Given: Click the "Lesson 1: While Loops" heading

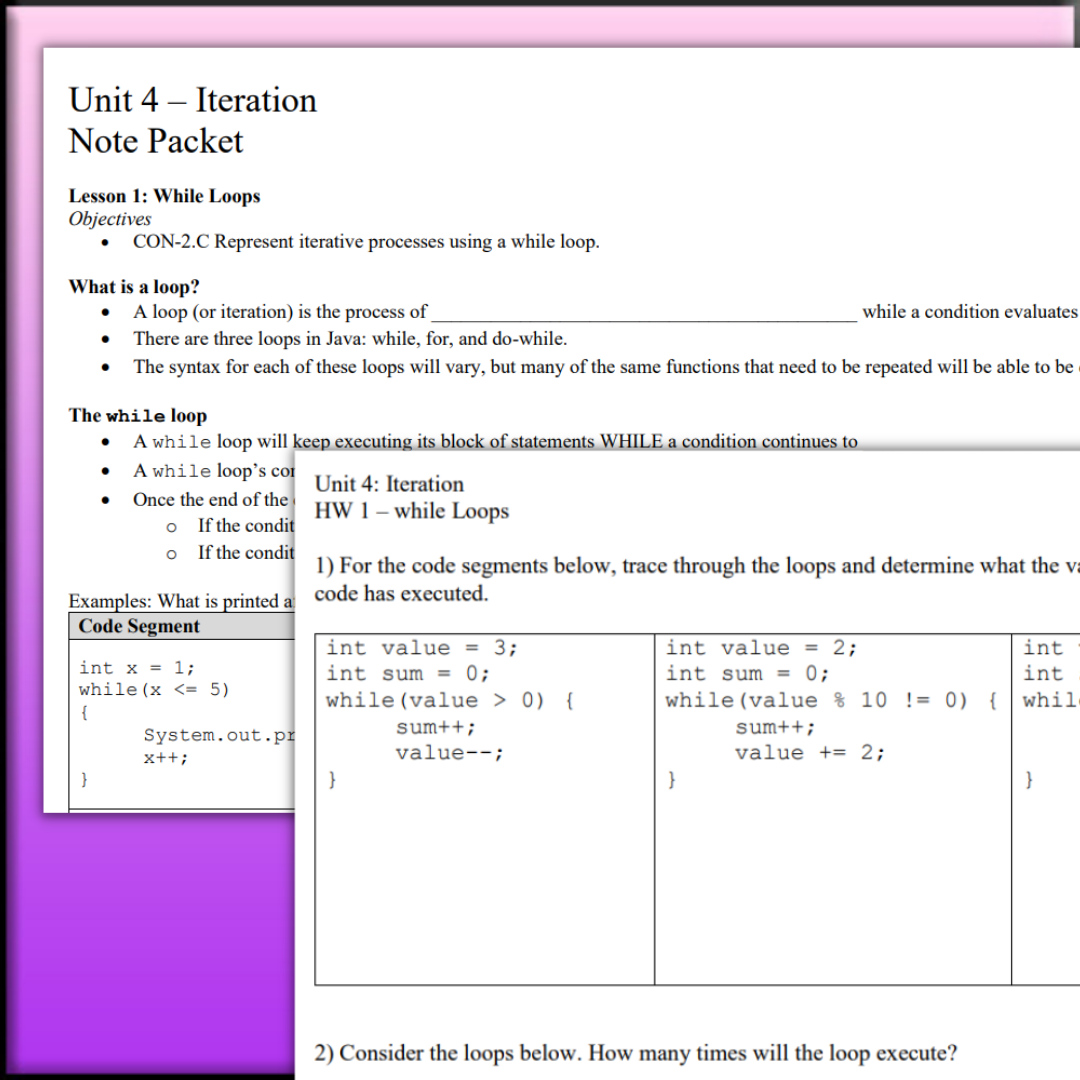Looking at the screenshot, I should click(x=164, y=196).
